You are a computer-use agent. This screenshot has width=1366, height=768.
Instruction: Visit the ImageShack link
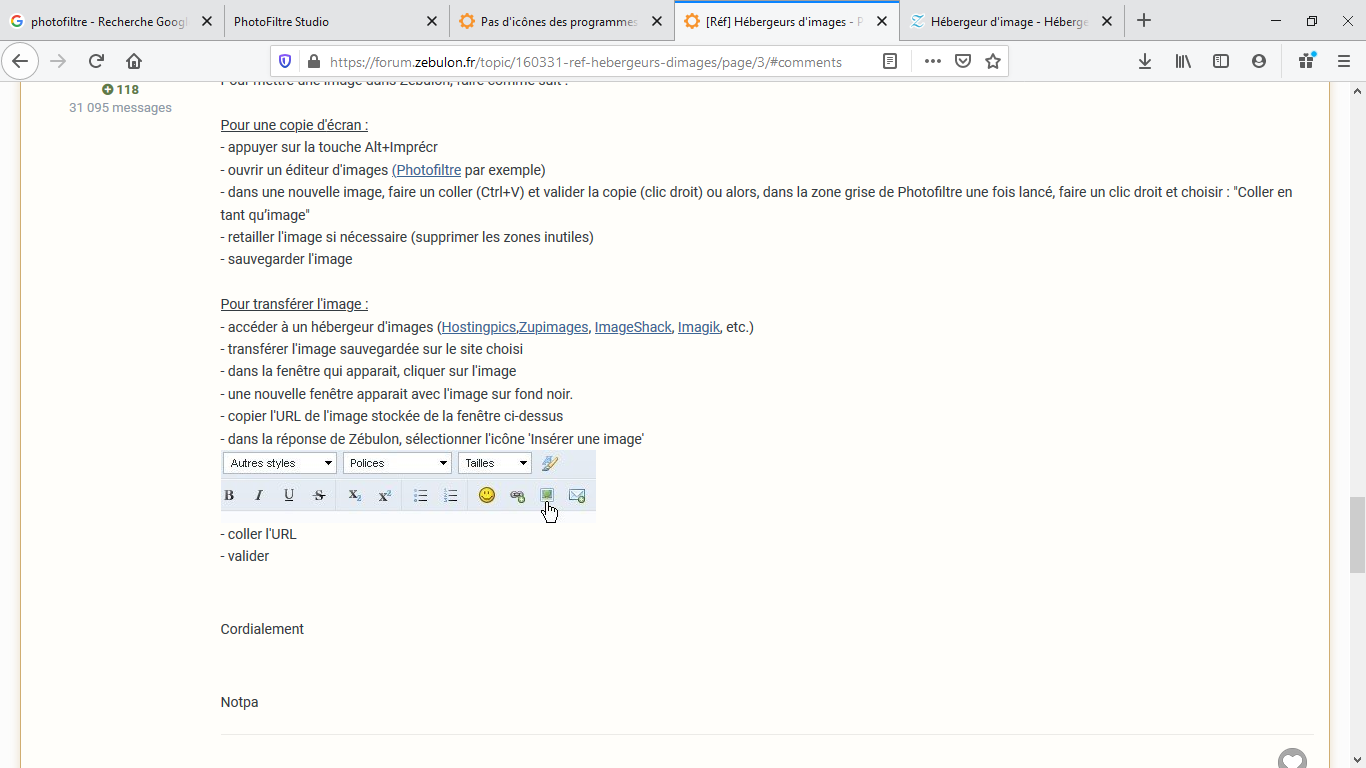point(633,327)
